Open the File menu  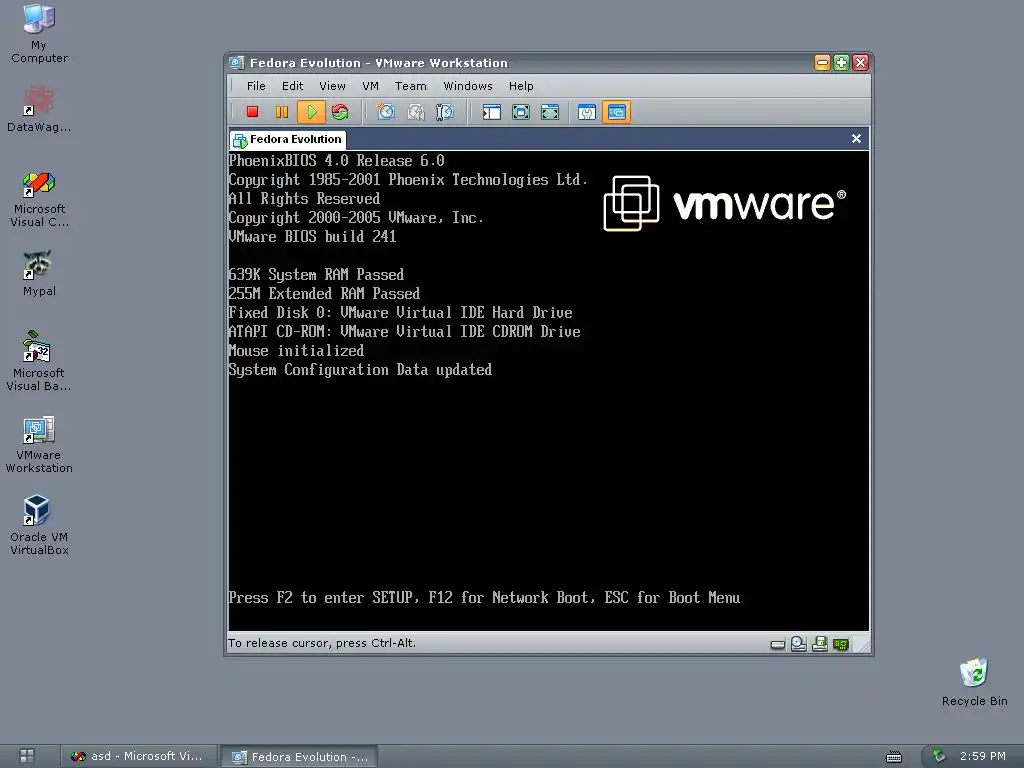256,86
